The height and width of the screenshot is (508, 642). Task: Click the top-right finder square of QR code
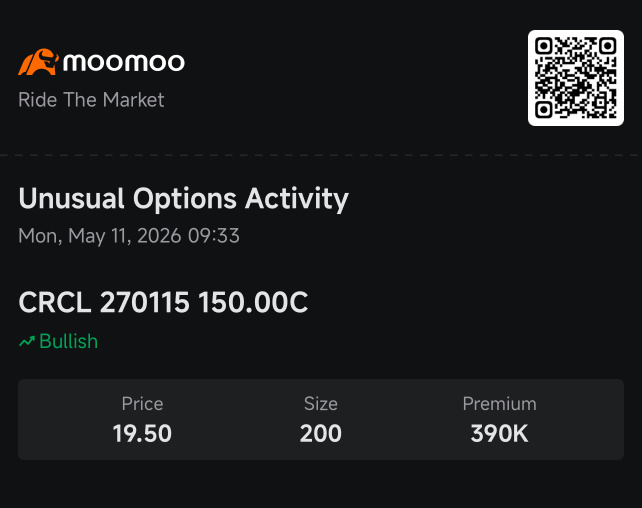point(608,46)
